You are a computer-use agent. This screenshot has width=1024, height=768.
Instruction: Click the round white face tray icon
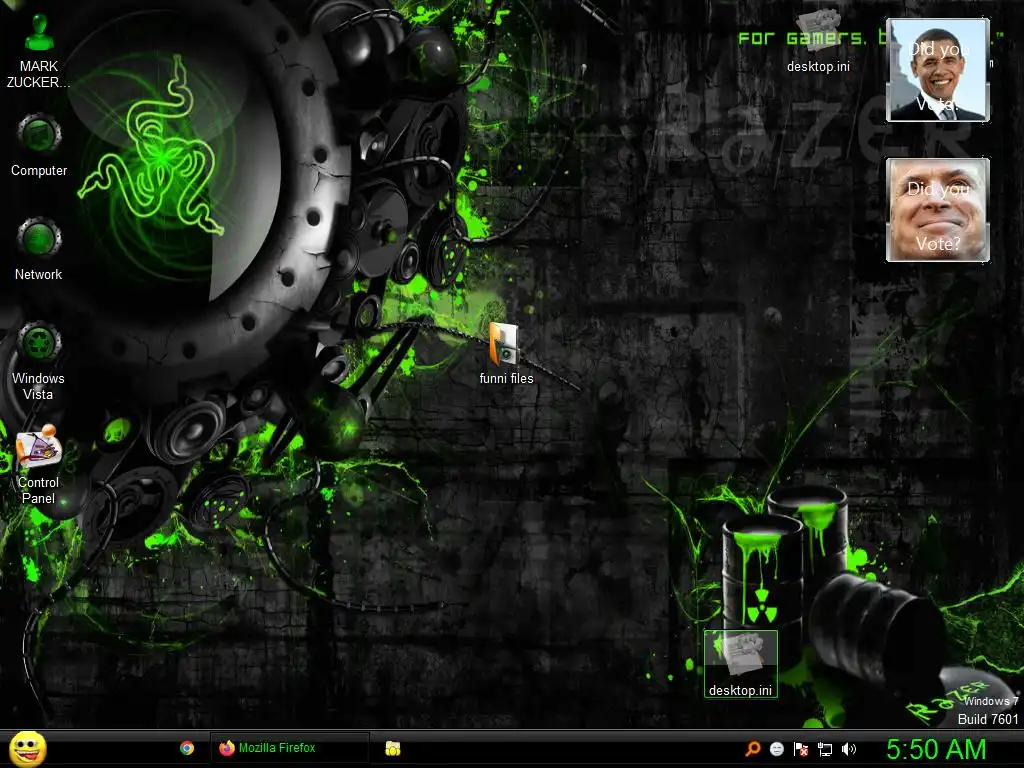(776, 749)
